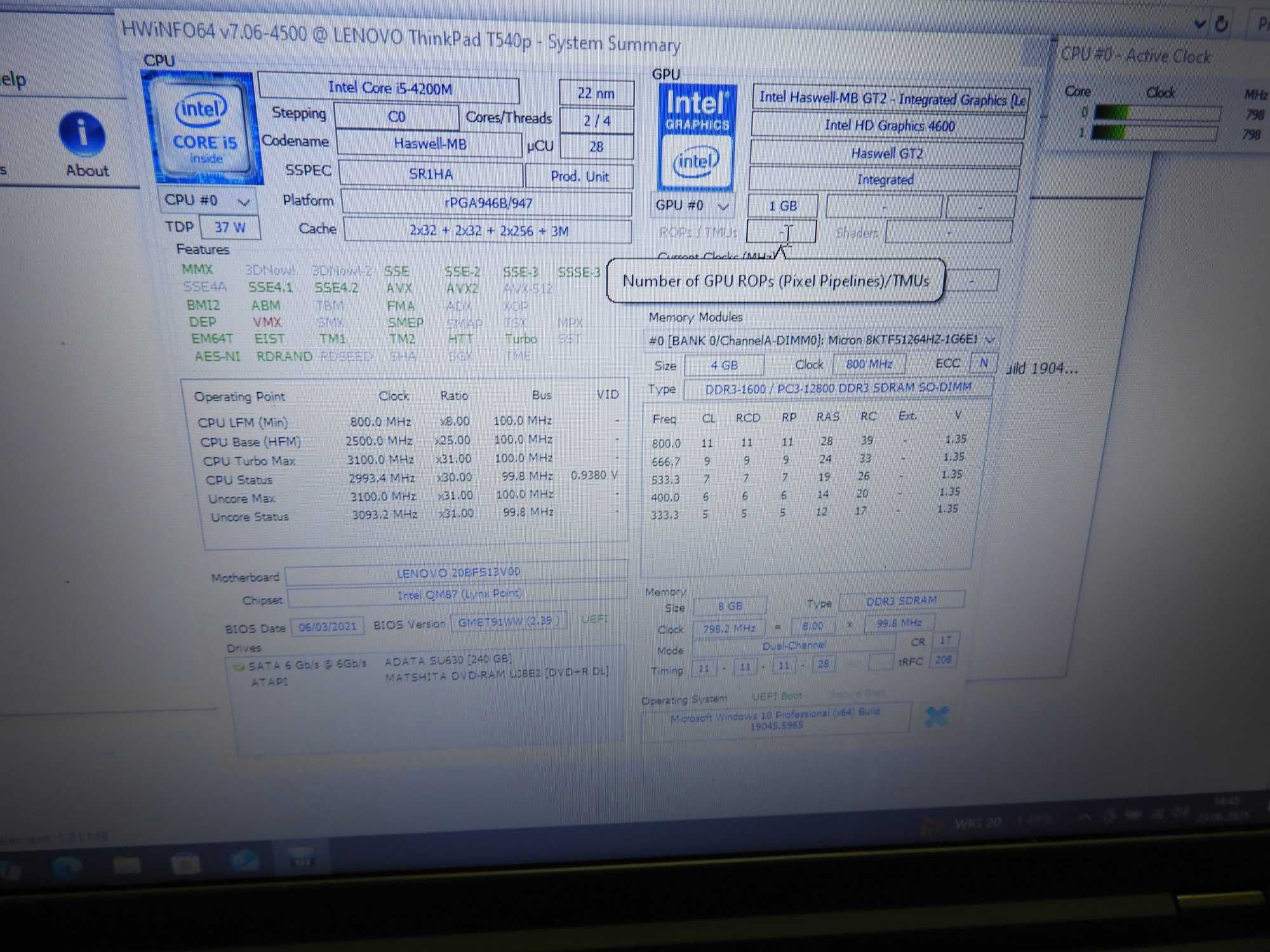Open the Mail app from the taskbar
The width and height of the screenshot is (1270, 952).
244,861
